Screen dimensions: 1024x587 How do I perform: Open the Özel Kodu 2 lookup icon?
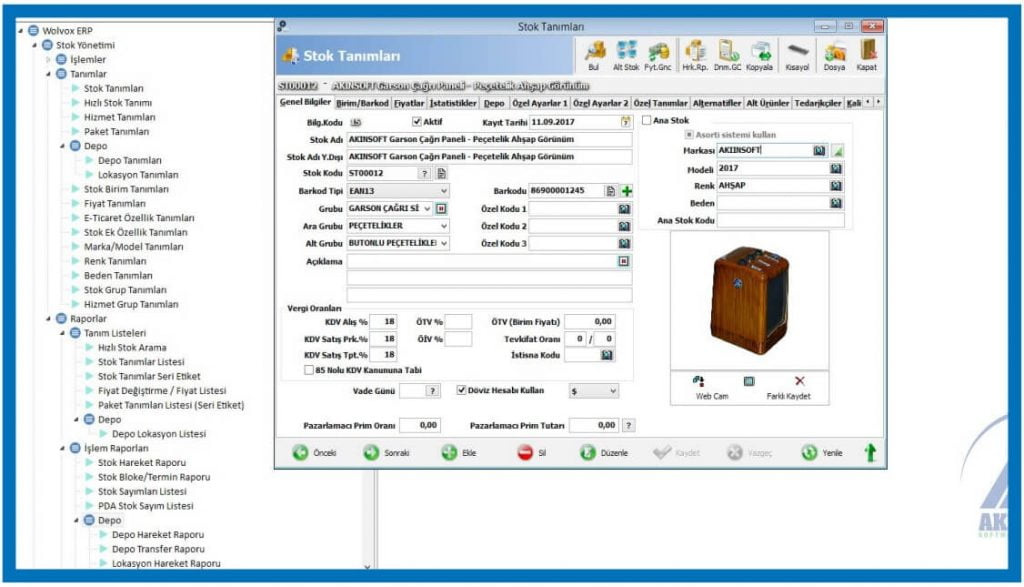(624, 227)
